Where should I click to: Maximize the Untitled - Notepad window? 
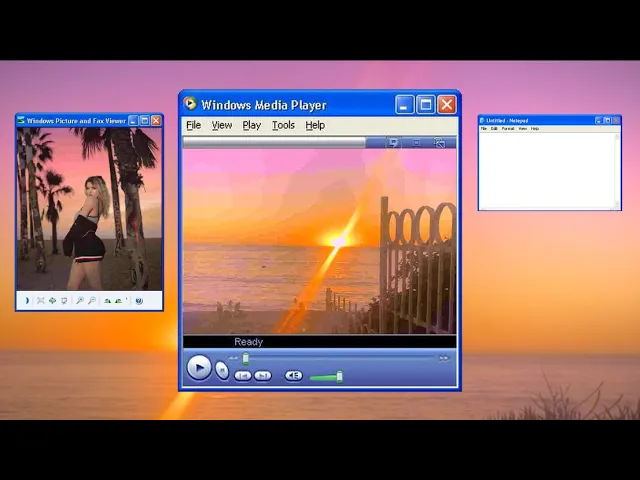pyautogui.click(x=608, y=120)
